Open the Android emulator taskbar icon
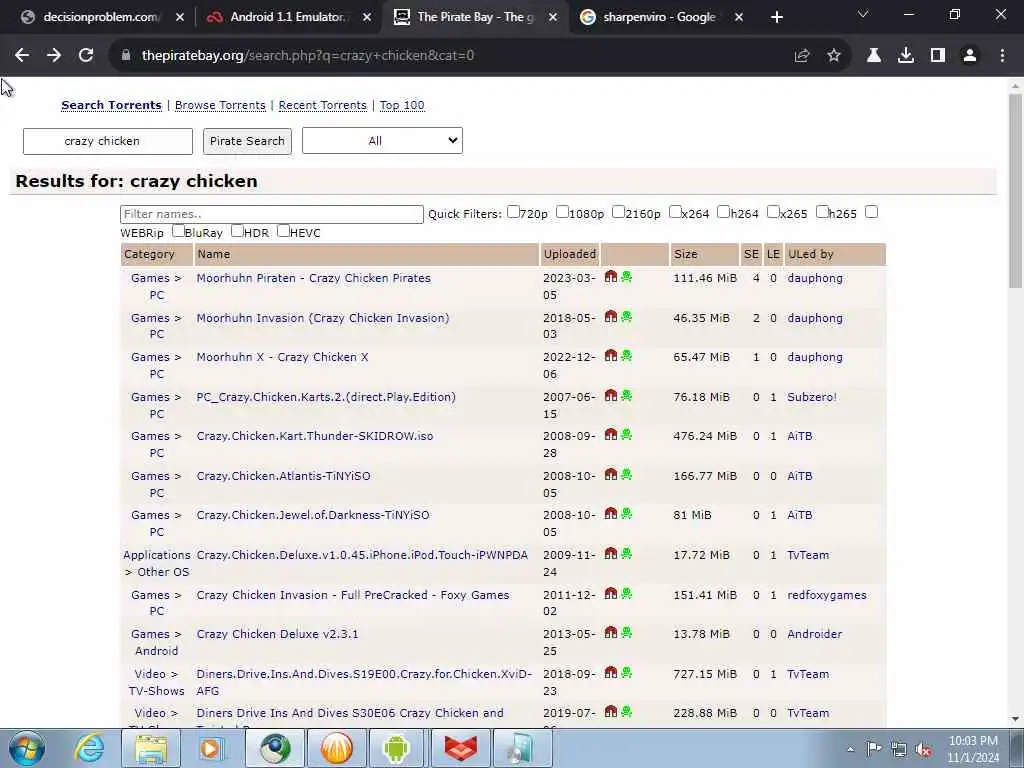Viewport: 1024px width, 768px height. point(396,748)
